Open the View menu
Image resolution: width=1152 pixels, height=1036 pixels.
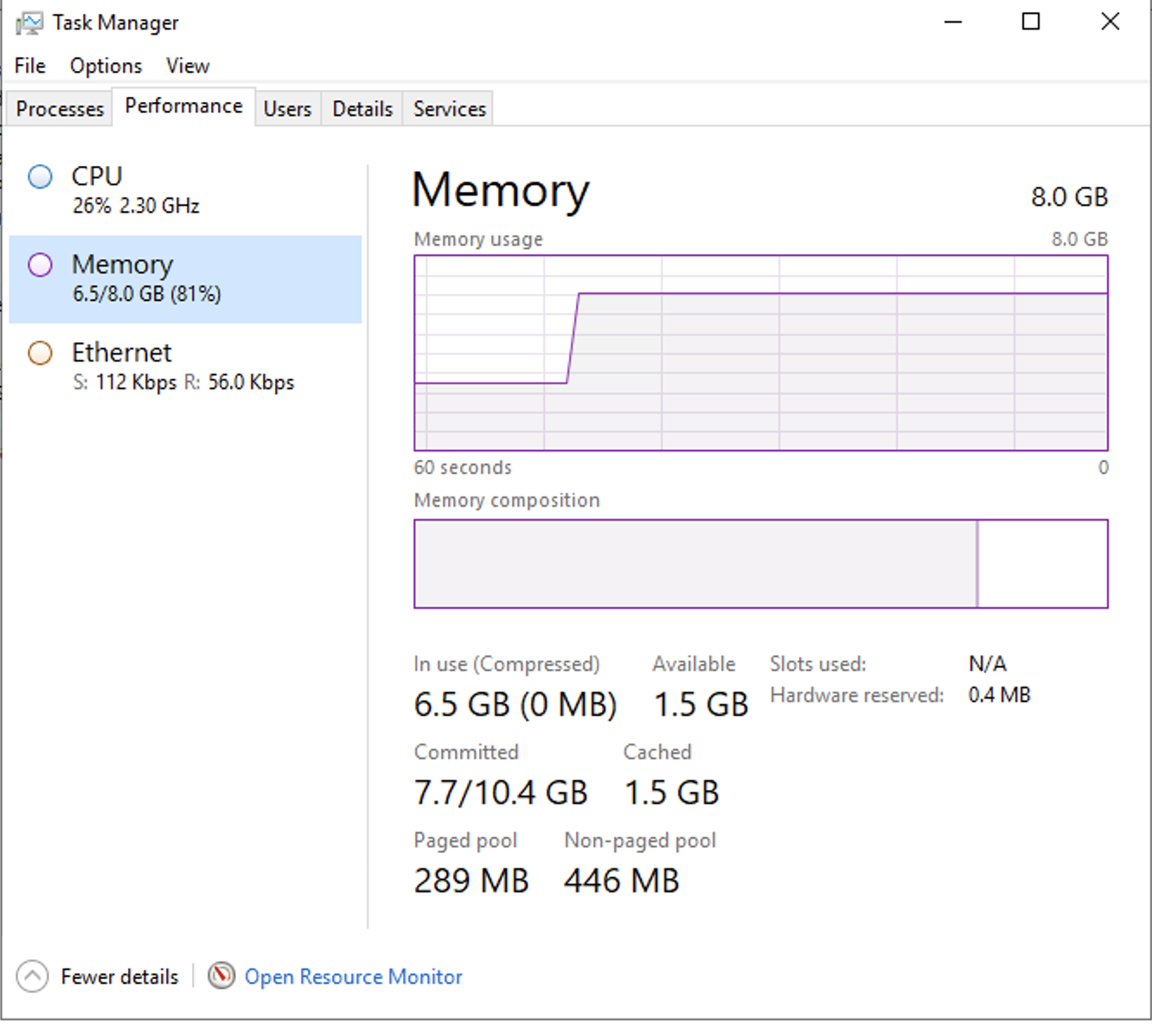click(188, 66)
